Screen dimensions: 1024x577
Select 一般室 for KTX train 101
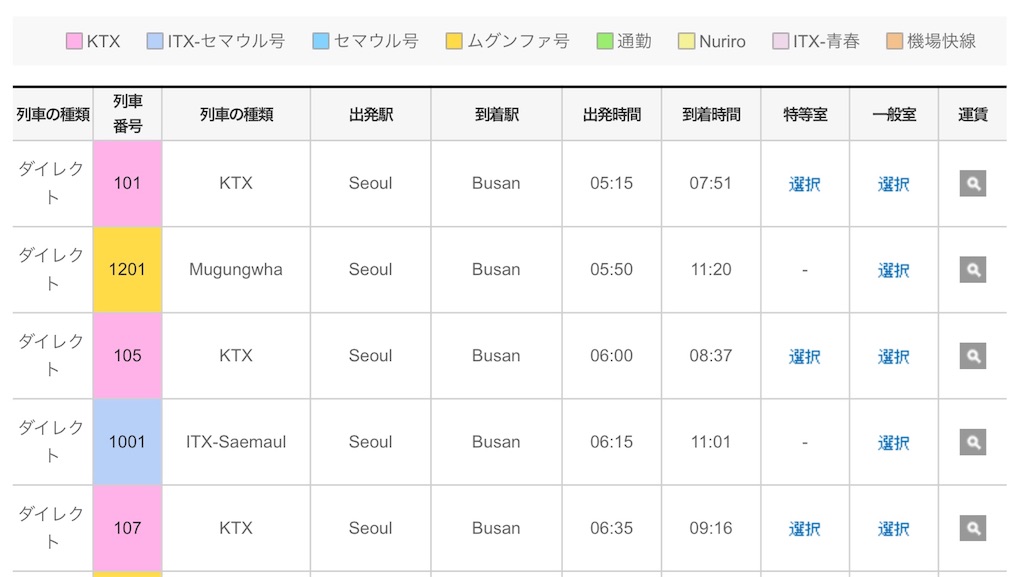(x=893, y=184)
